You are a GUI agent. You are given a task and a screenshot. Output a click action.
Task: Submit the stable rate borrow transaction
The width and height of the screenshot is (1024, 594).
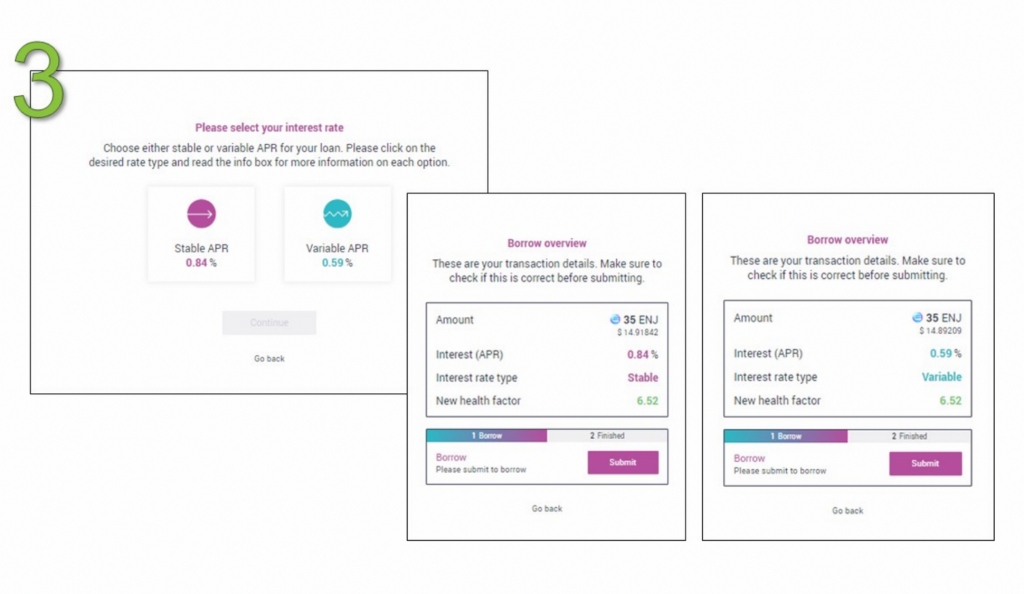[x=623, y=462]
